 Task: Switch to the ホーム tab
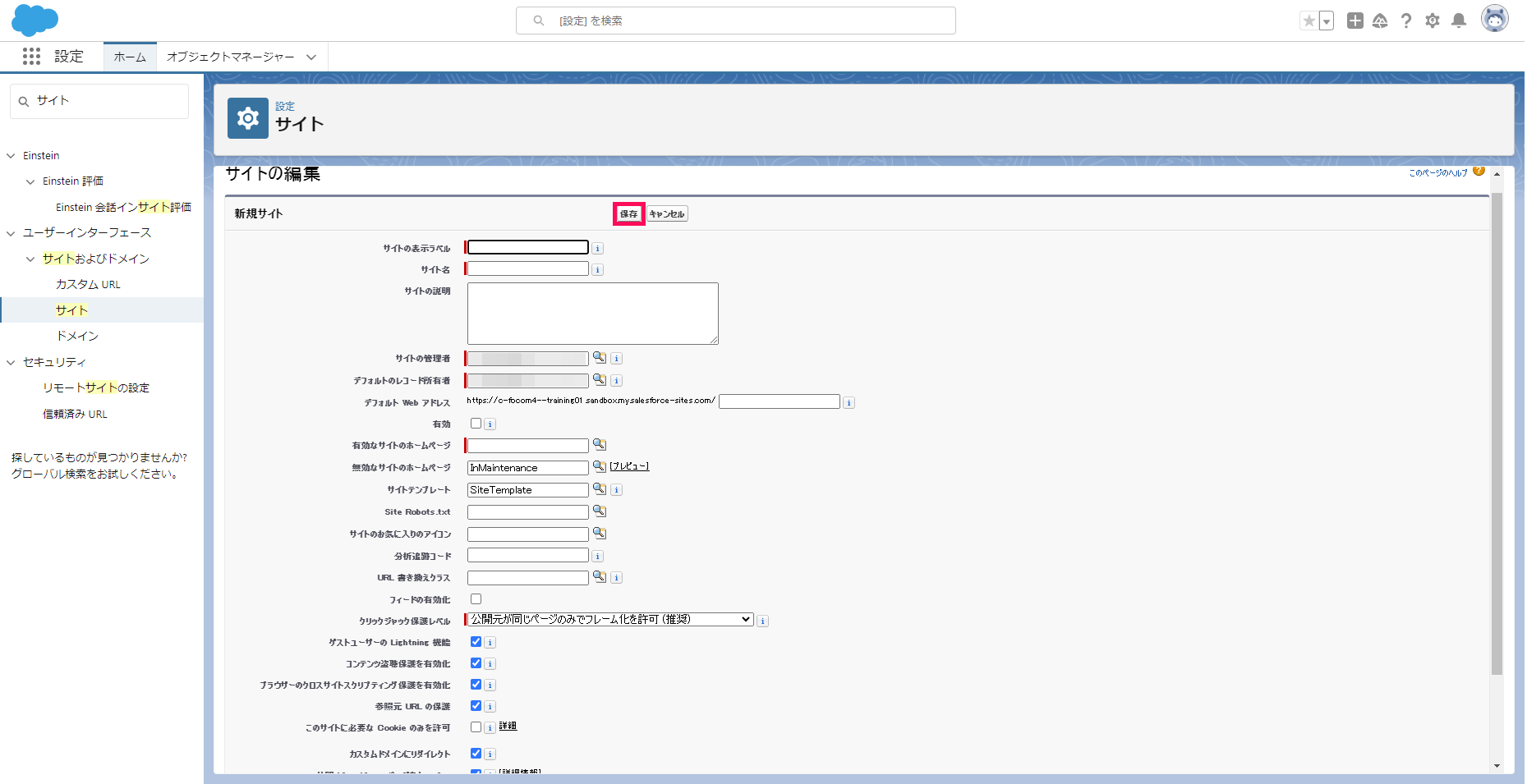tap(130, 57)
